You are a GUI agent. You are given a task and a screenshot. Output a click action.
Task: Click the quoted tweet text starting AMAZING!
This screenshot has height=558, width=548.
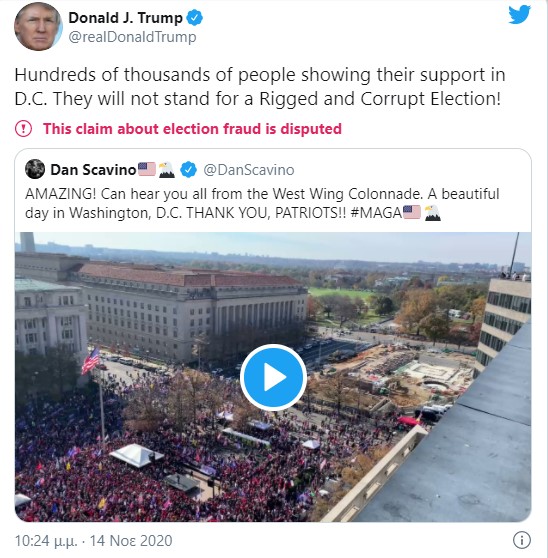pos(262,203)
